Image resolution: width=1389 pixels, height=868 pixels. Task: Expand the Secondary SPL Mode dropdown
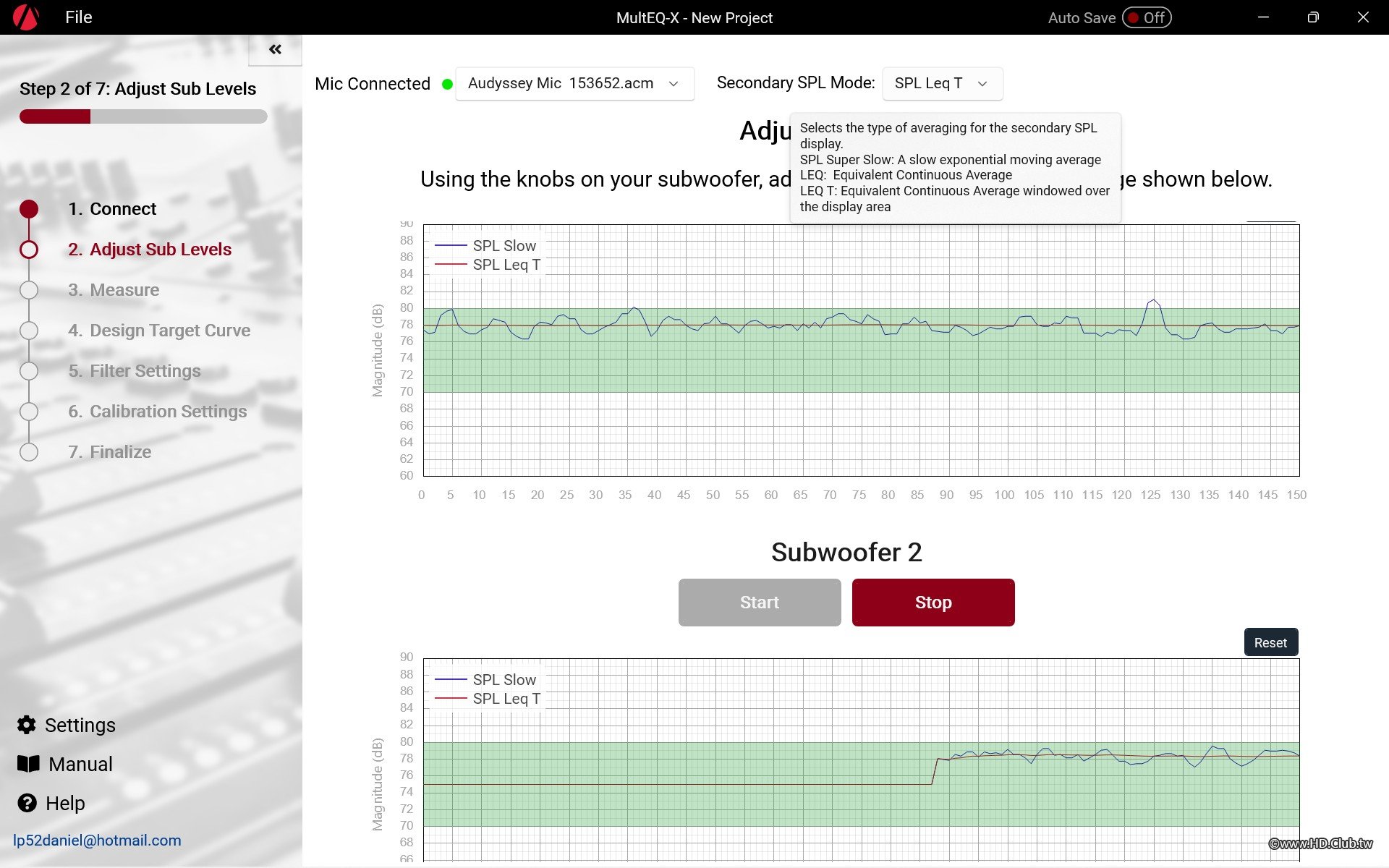942,83
